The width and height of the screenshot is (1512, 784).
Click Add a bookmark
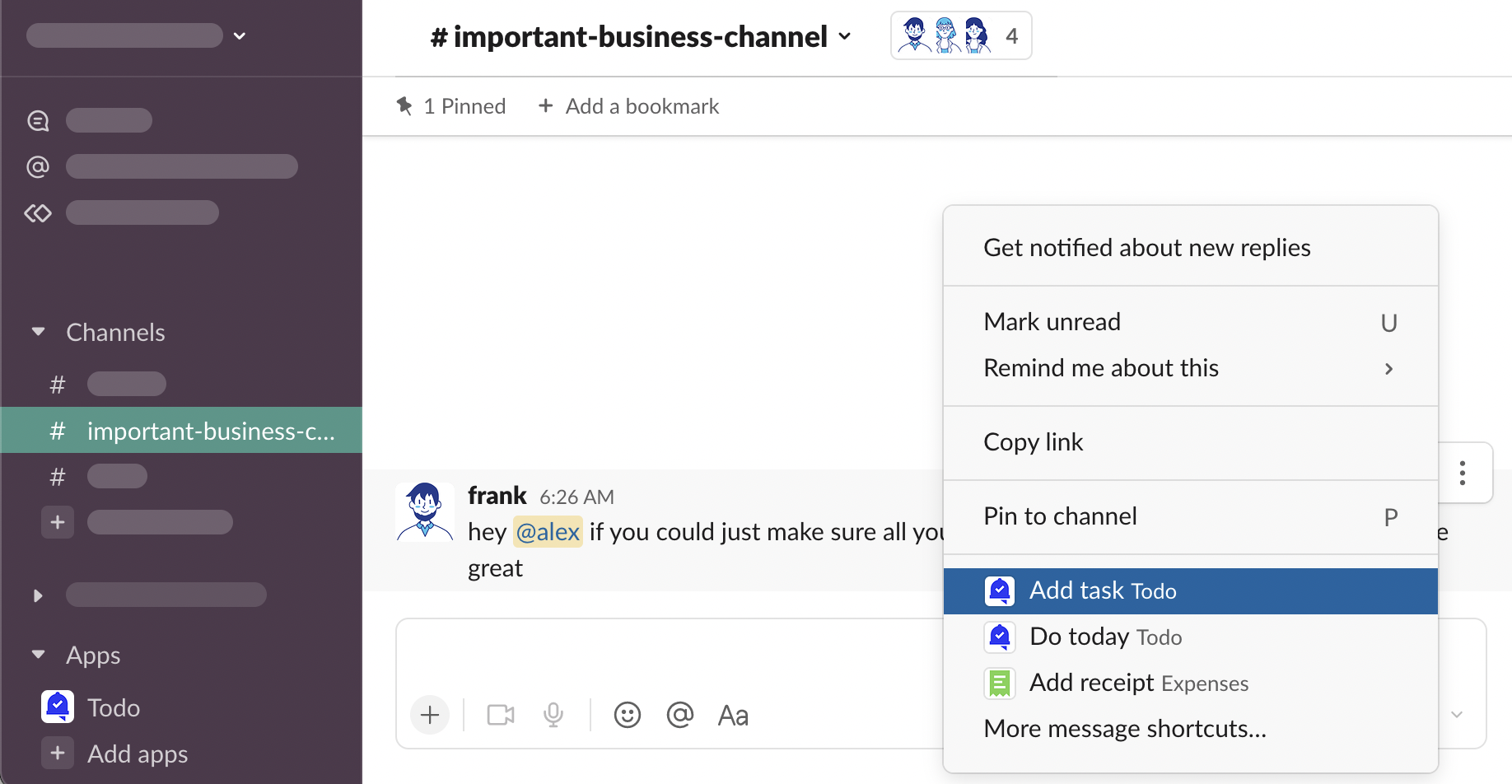[628, 106]
